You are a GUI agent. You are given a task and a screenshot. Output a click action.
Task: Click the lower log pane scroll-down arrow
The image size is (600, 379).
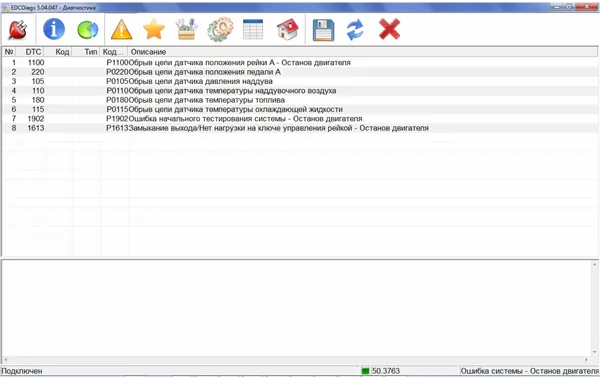coord(595,352)
